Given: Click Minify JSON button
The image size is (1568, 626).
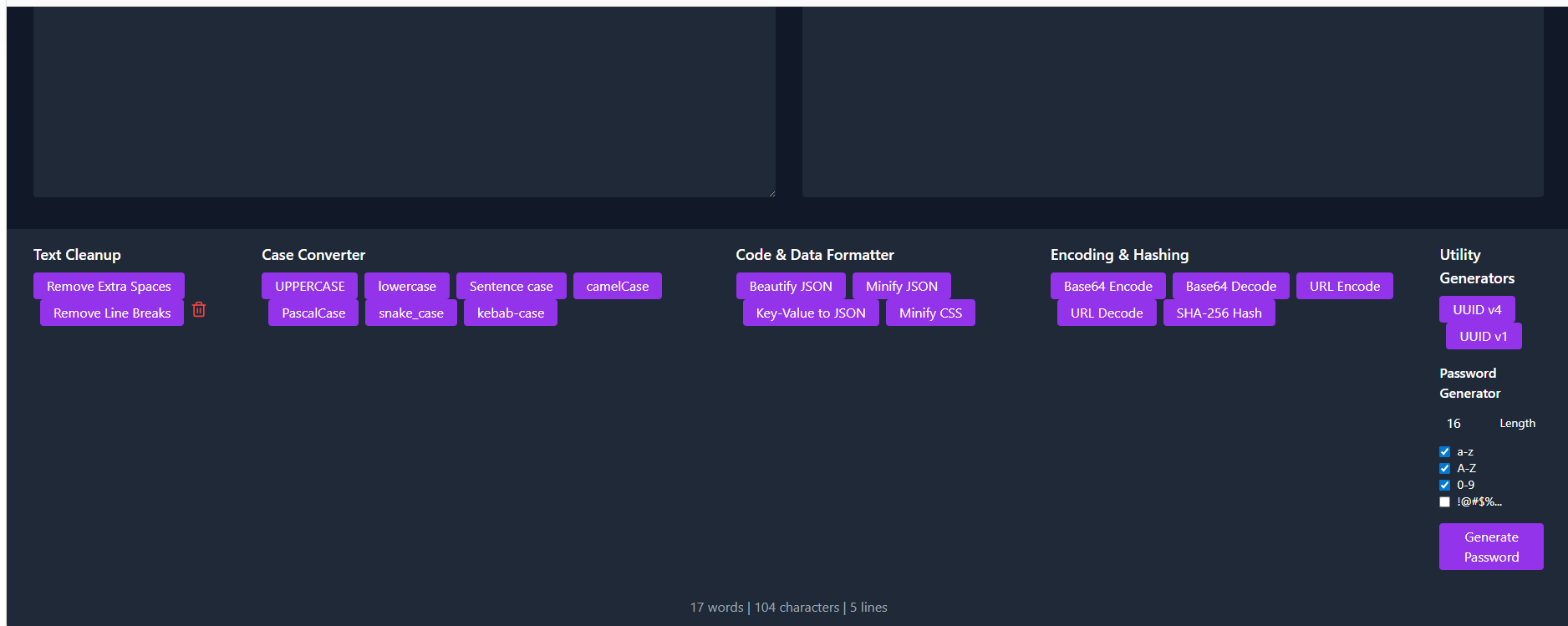Looking at the screenshot, I should tap(902, 286).
